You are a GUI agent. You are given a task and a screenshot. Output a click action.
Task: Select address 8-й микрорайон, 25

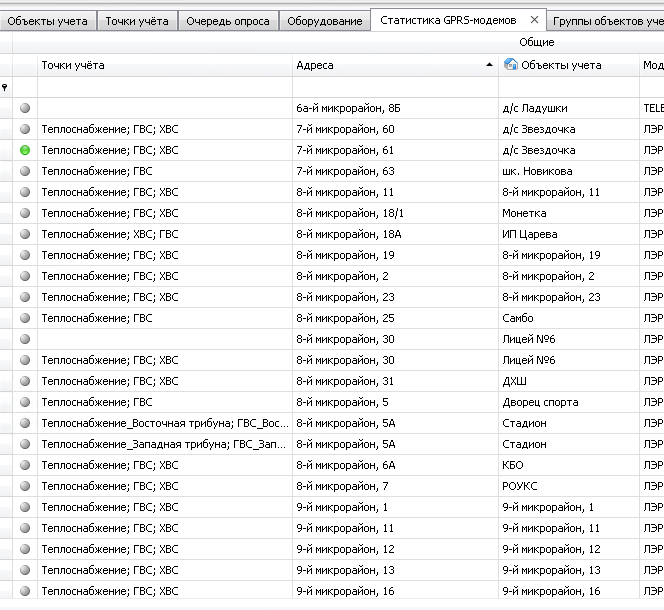click(x=396, y=318)
